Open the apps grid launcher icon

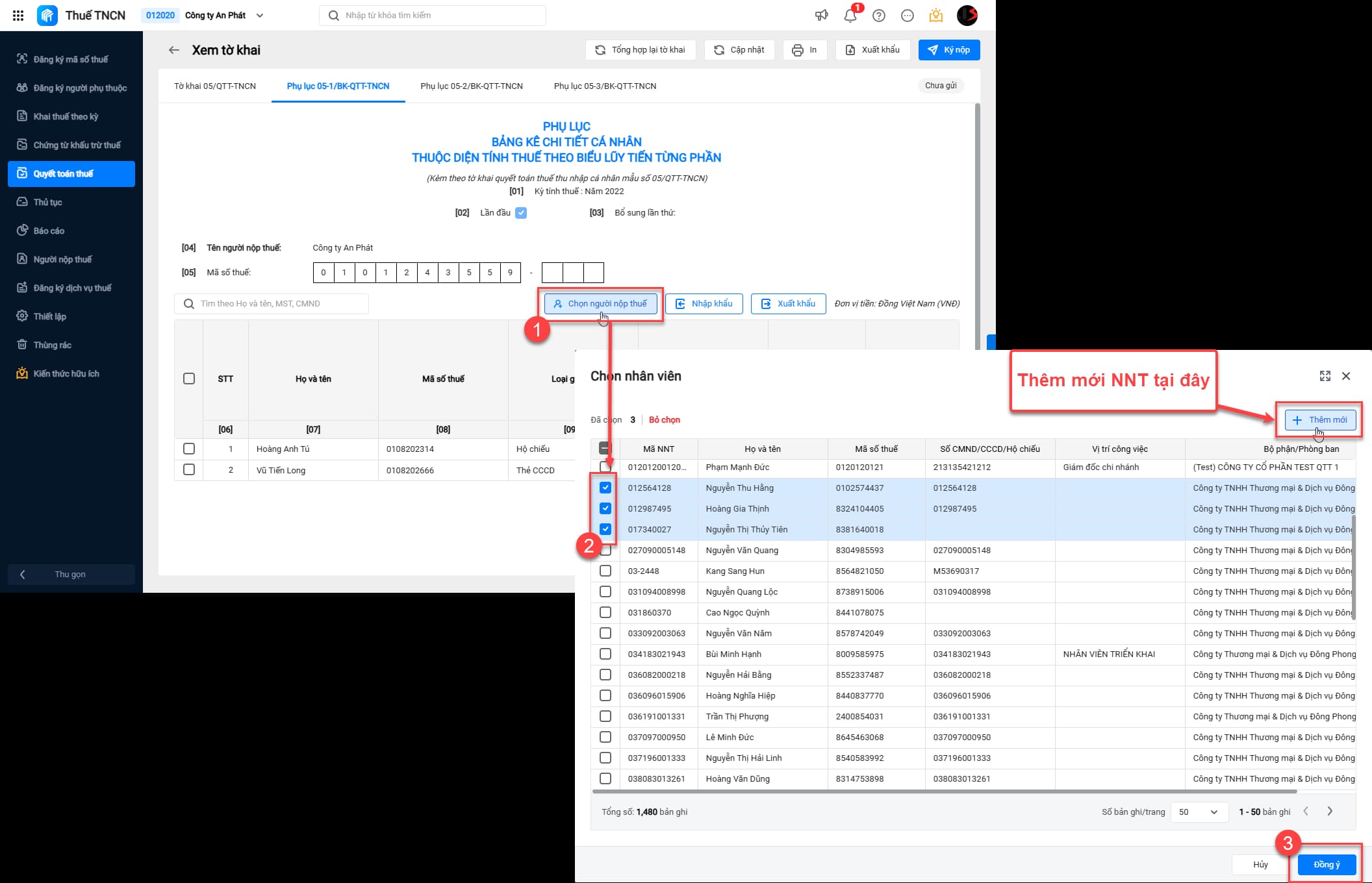18,15
